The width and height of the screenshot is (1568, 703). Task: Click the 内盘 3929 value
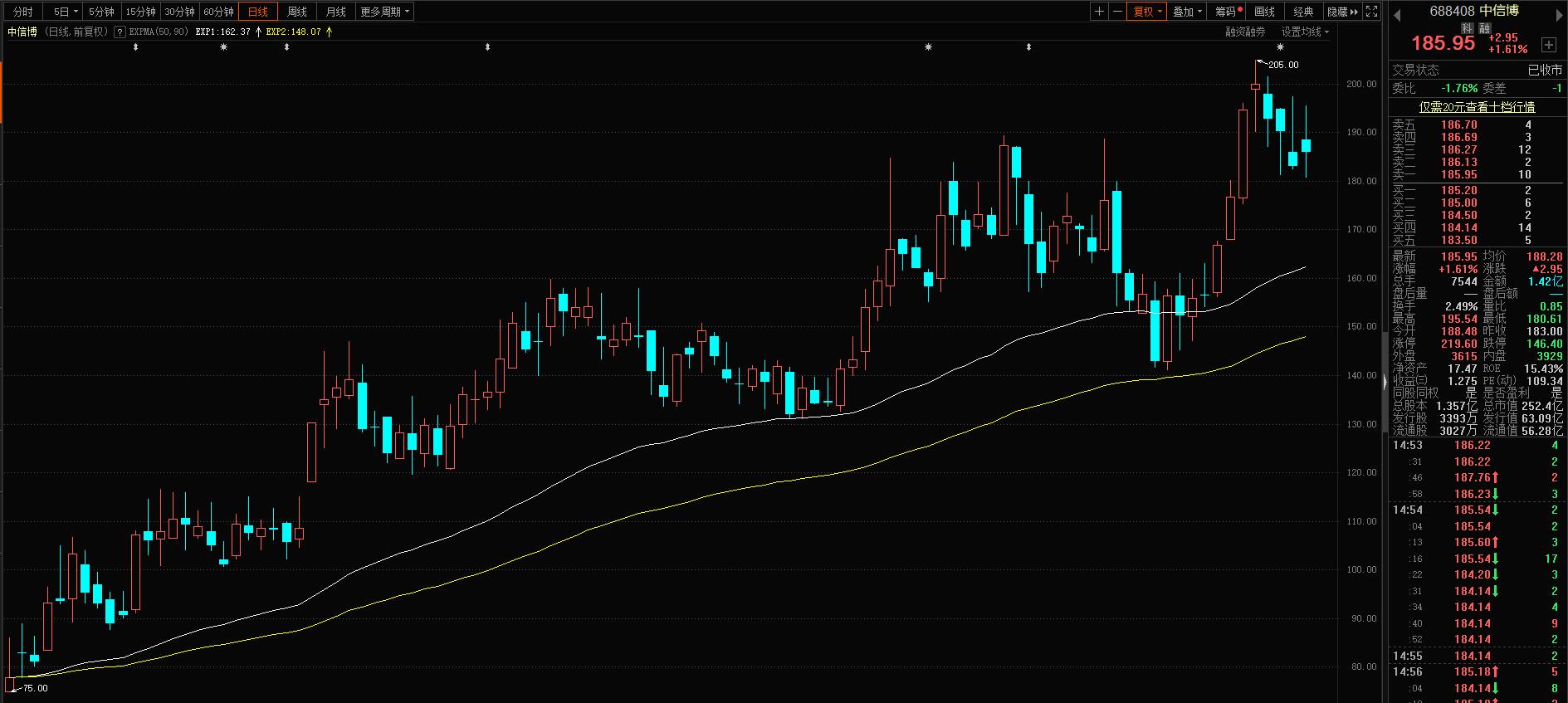1550,356
